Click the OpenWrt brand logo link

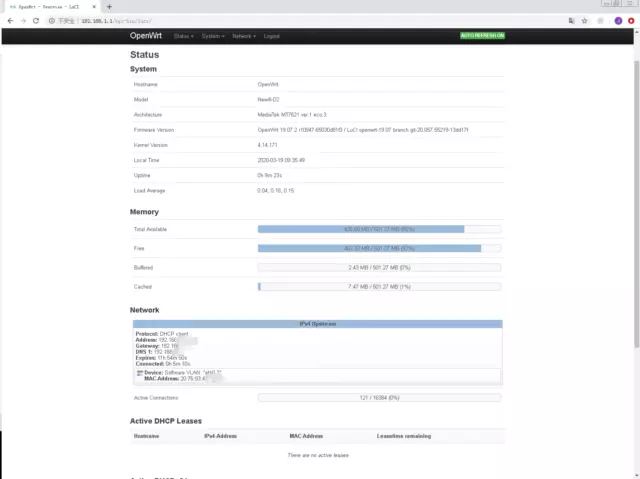point(146,36)
